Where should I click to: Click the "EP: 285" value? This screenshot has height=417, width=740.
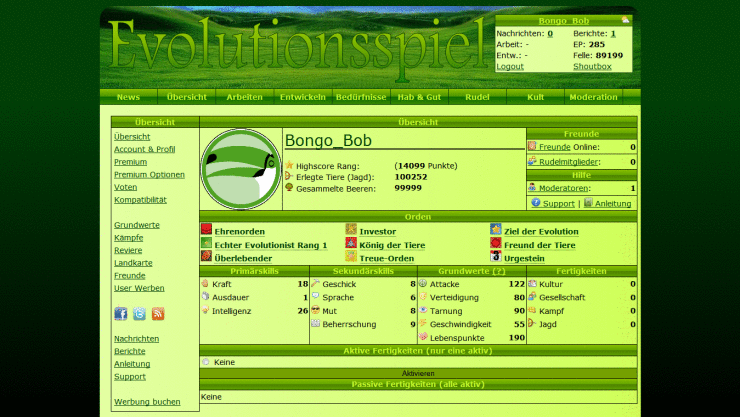589,44
